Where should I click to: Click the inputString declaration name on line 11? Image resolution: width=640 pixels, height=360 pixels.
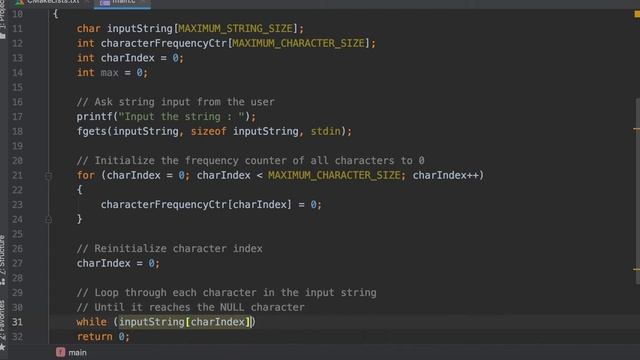[140, 29]
